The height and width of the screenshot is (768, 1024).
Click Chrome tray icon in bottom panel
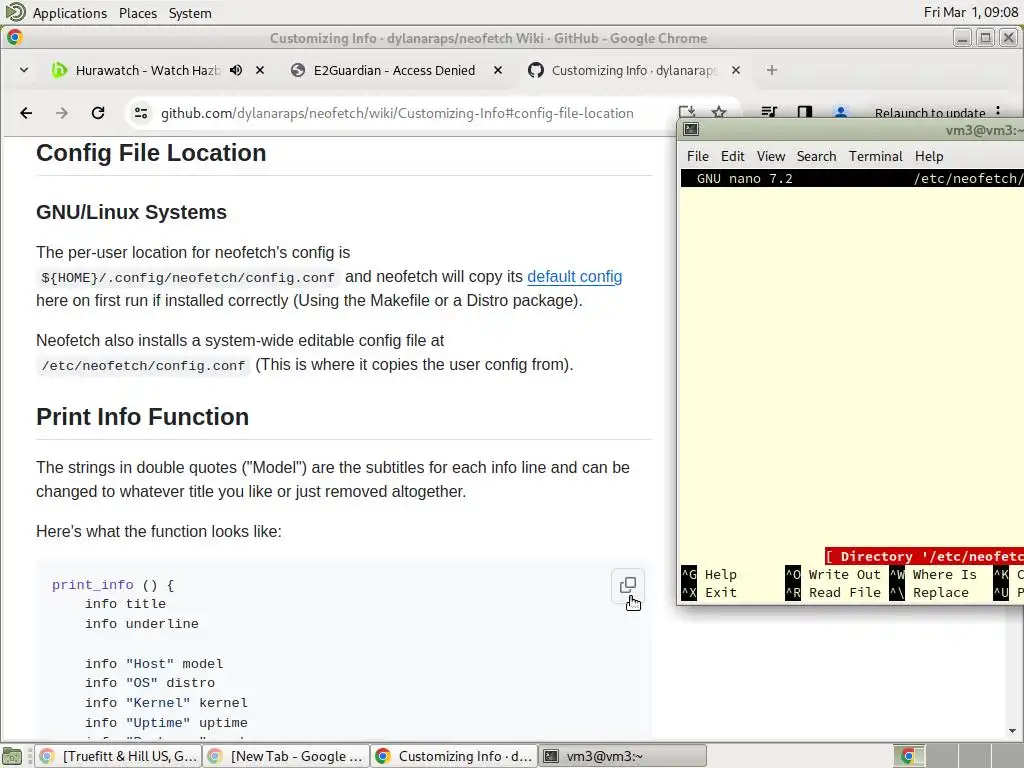tap(908, 756)
